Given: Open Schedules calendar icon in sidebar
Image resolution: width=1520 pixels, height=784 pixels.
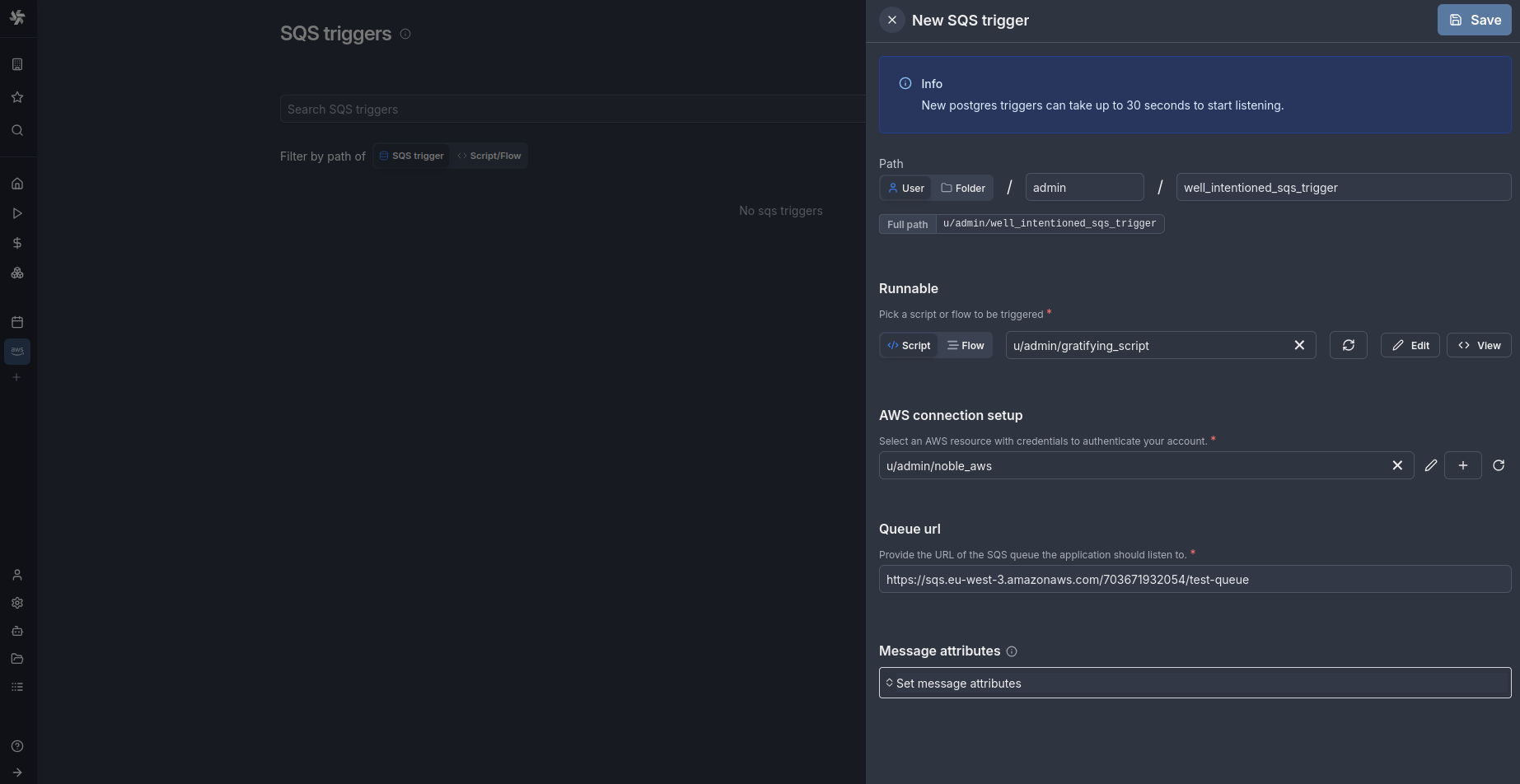Looking at the screenshot, I should coord(17,322).
